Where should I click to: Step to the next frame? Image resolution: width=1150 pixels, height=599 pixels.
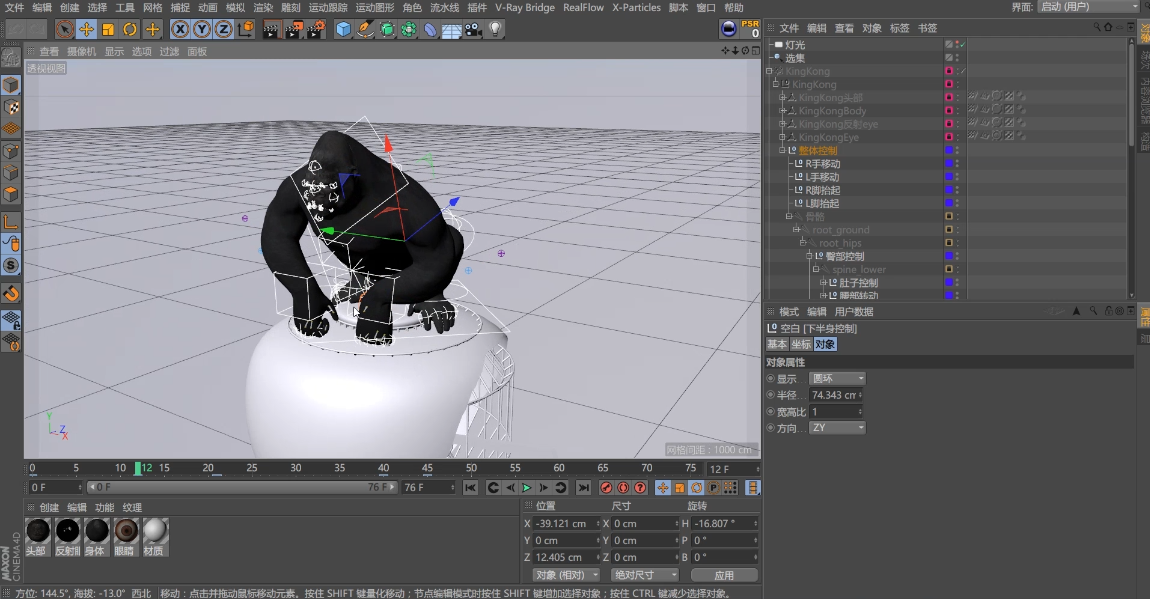click(x=543, y=488)
